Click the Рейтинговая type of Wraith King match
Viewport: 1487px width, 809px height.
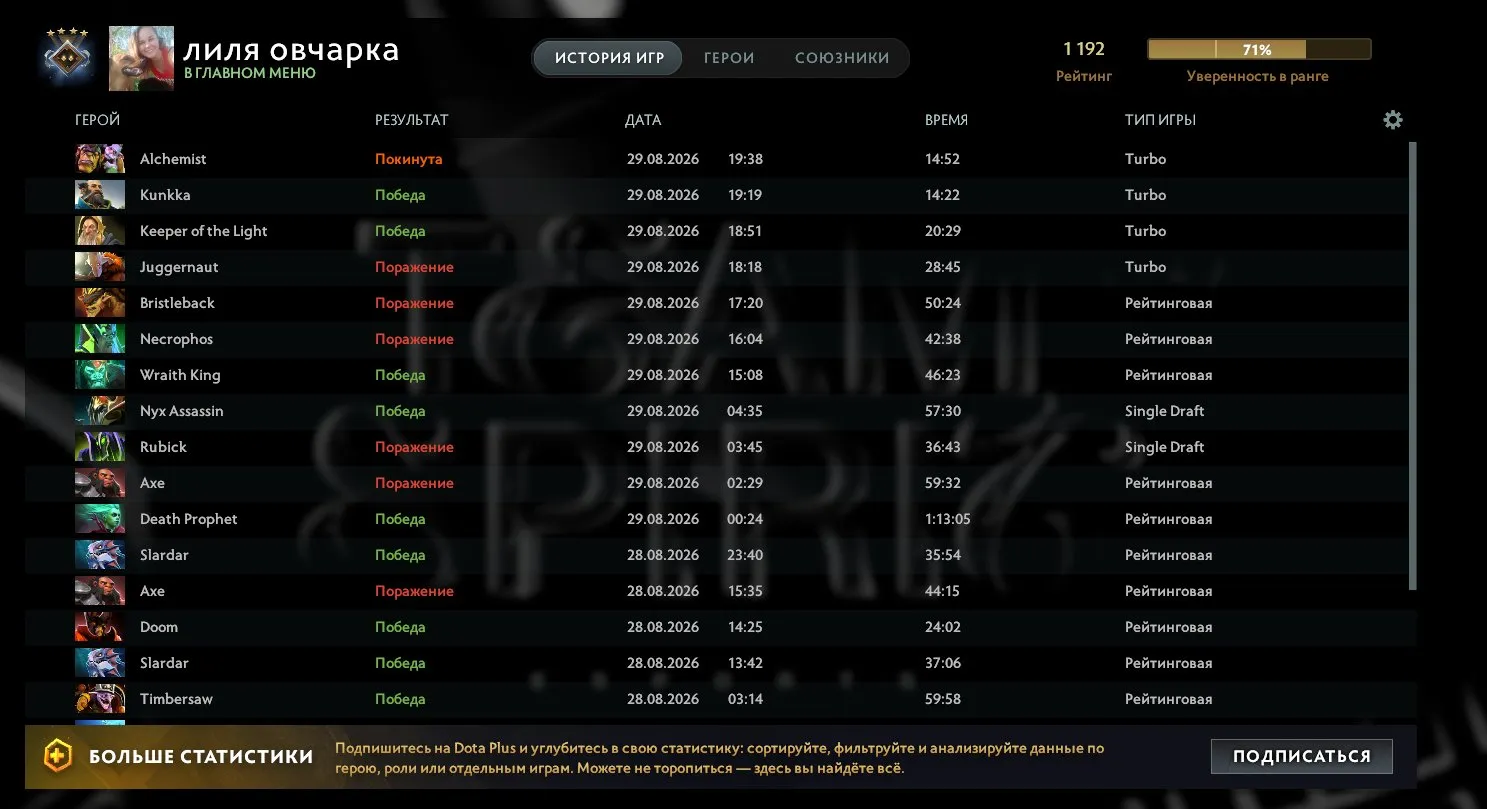[1168, 375]
